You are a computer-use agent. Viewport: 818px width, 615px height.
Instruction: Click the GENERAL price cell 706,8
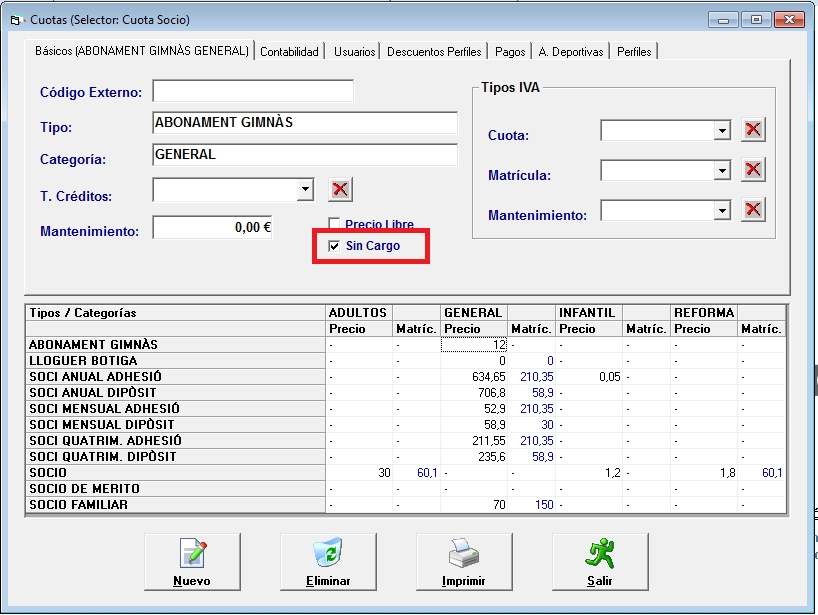pos(474,393)
